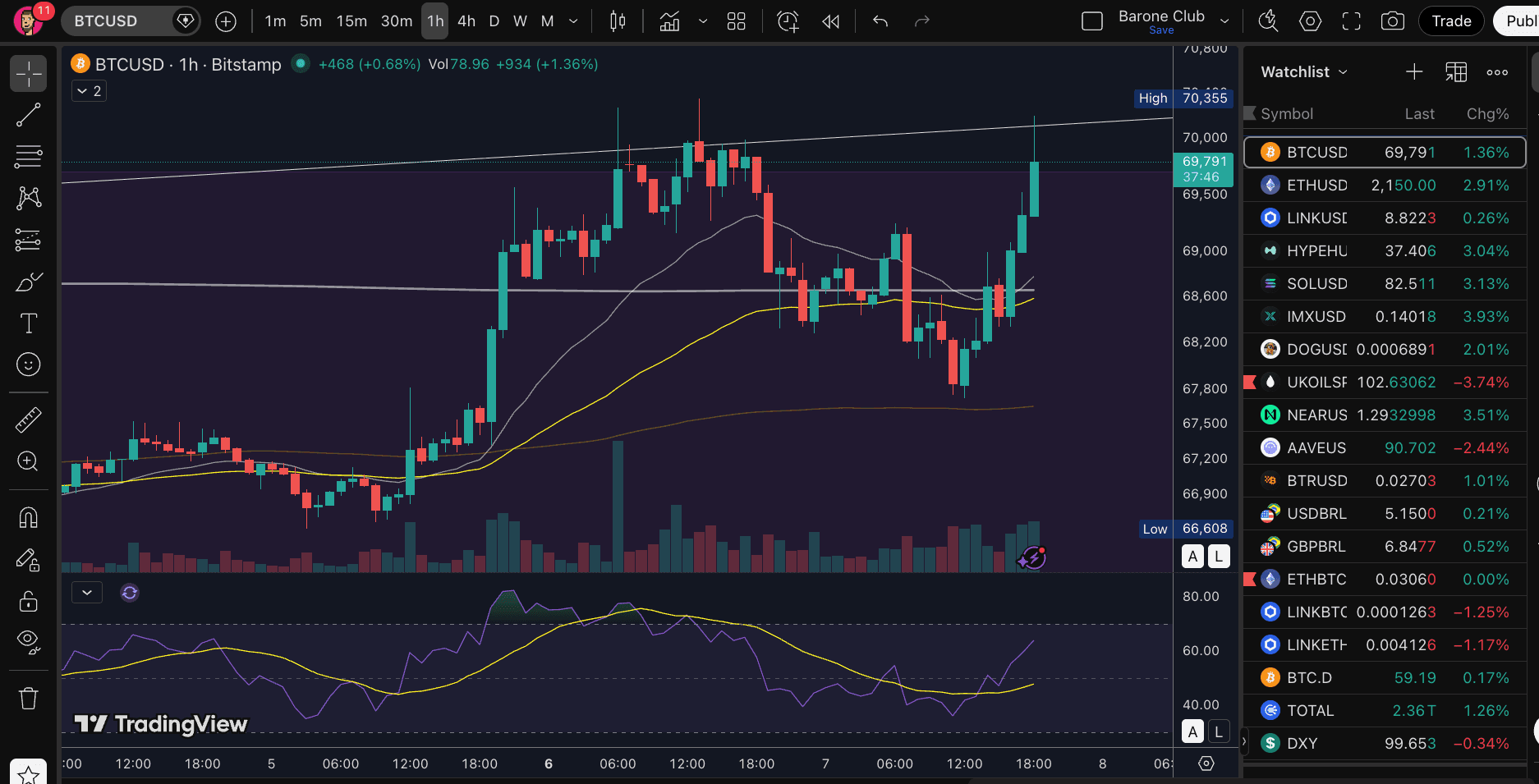Open the Indicators panel
The width and height of the screenshot is (1539, 784).
click(x=668, y=21)
